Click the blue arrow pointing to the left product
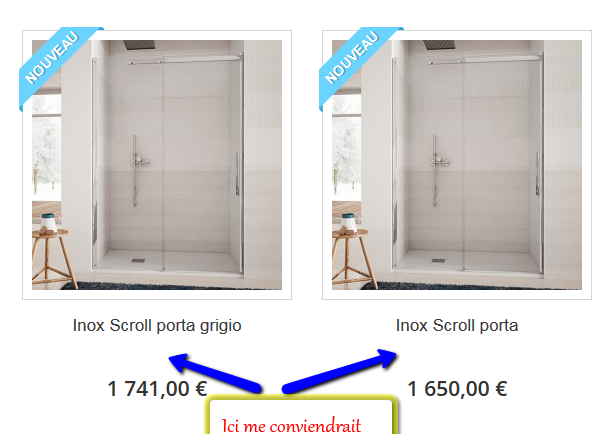This screenshot has width=601, height=434. click(215, 373)
